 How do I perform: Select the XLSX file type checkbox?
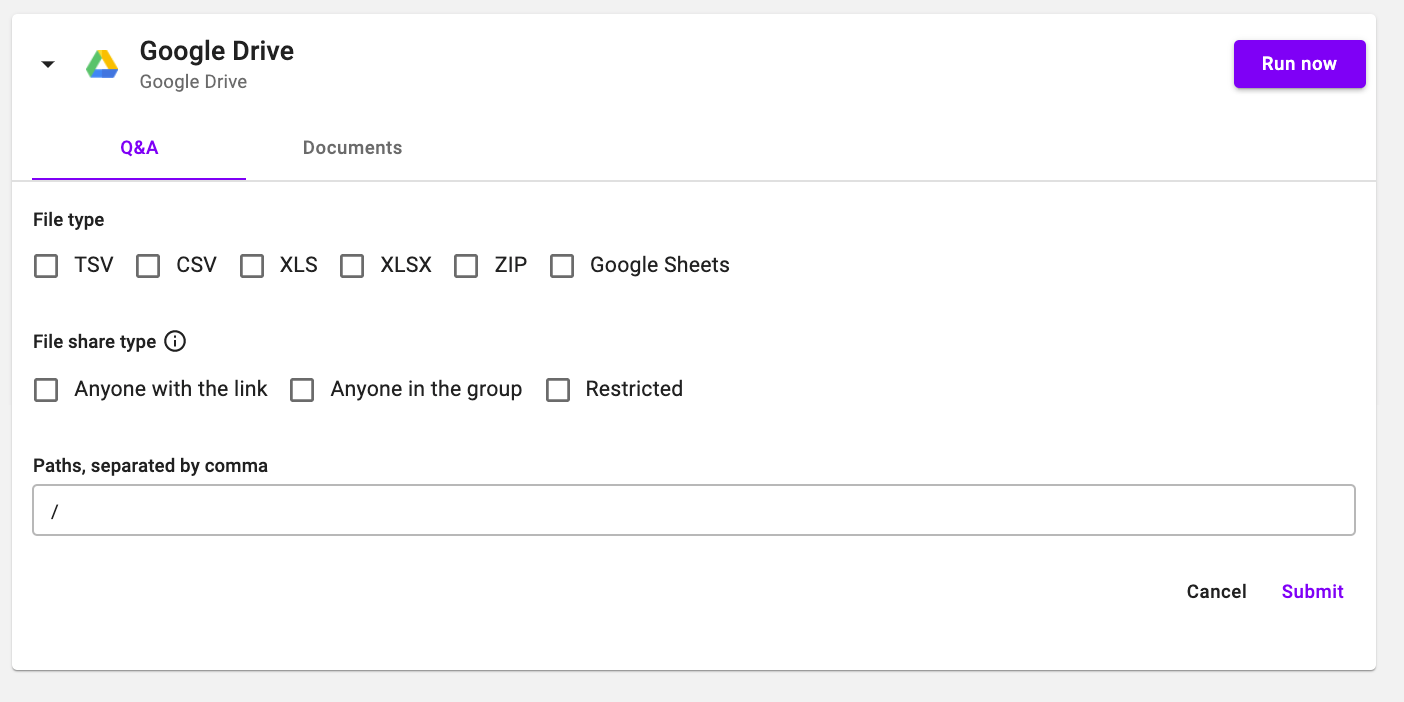352,266
